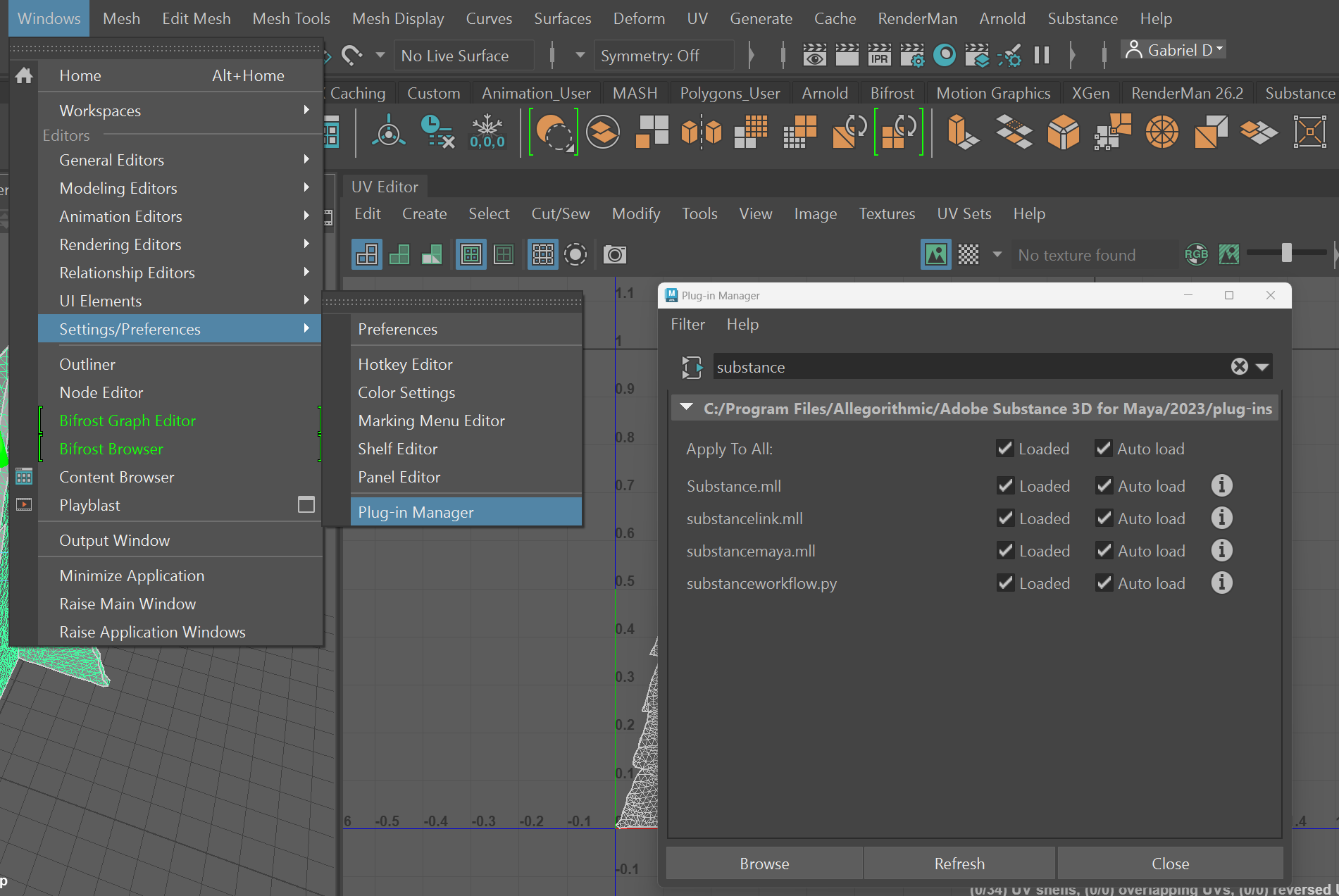
Task: Expand the Modeling Editors submenu
Action: point(180,188)
